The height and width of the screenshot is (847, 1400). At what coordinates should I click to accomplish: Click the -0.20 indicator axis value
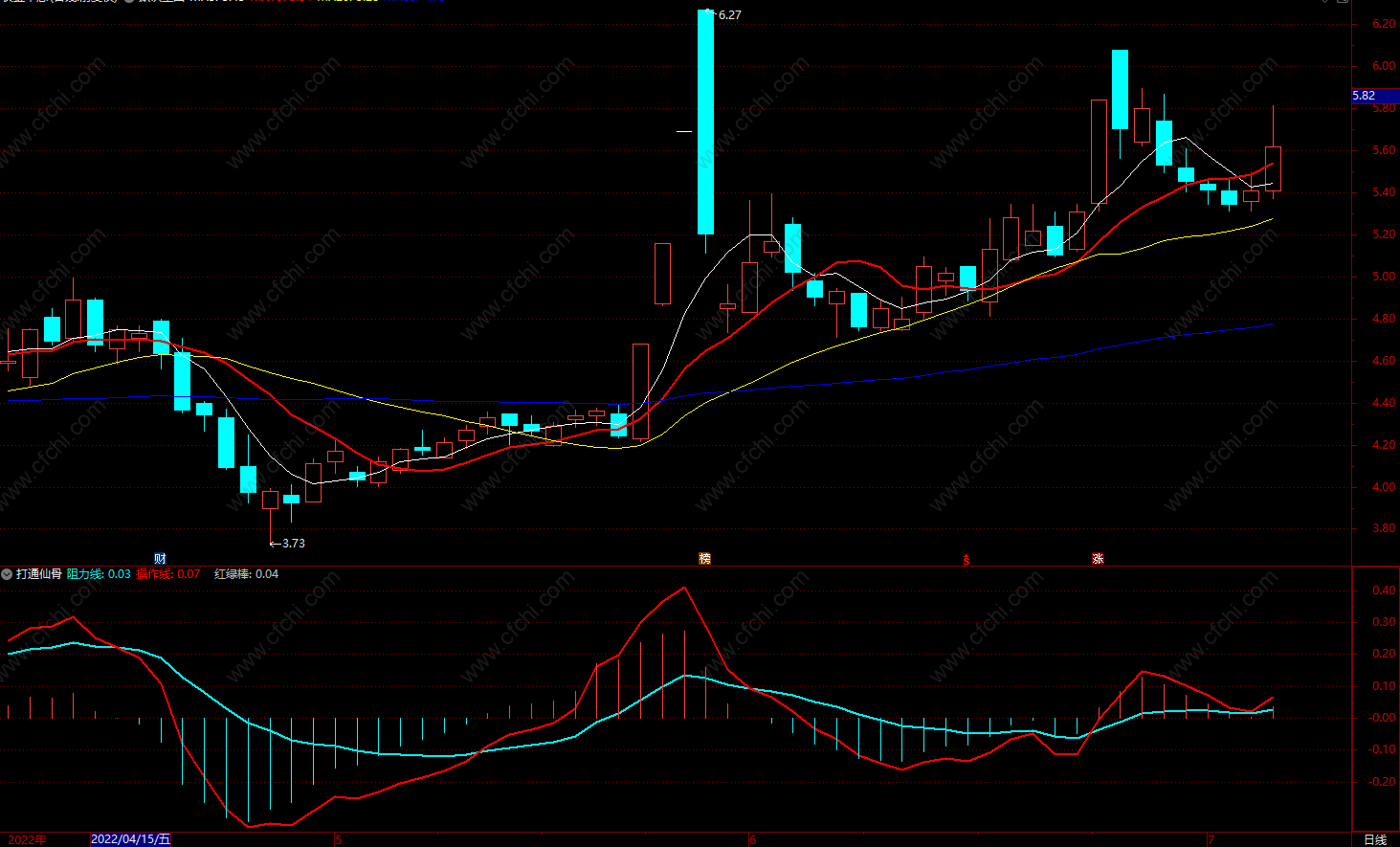click(x=1382, y=782)
